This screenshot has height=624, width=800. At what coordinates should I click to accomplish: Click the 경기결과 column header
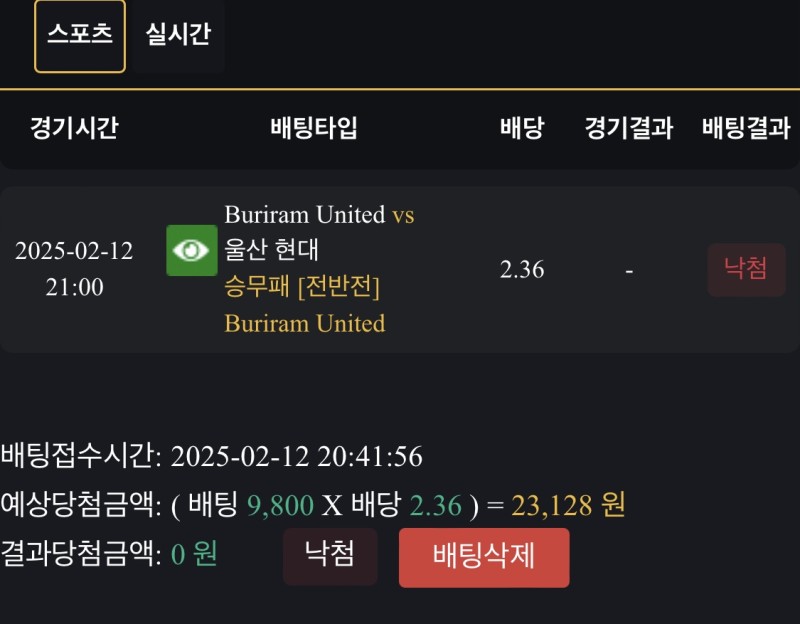coord(629,128)
